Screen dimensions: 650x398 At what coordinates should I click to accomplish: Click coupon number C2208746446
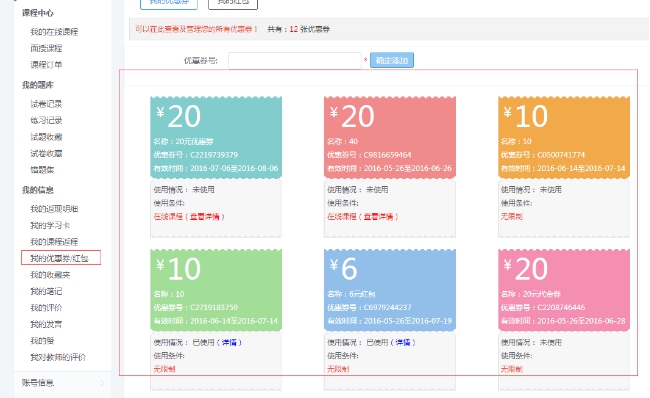click(561, 308)
